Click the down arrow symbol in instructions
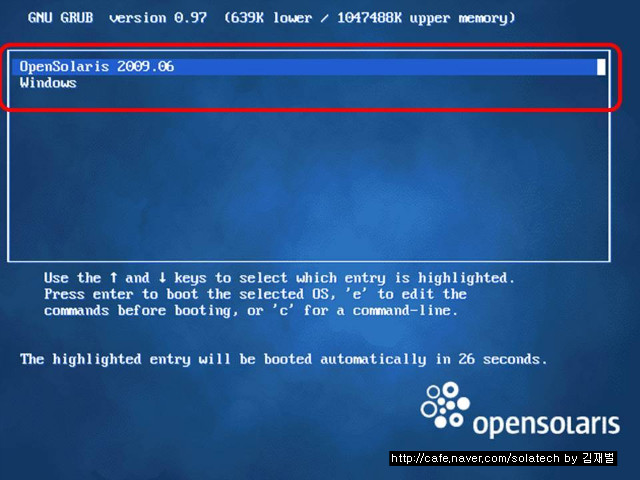This screenshot has width=640, height=480. point(162,278)
